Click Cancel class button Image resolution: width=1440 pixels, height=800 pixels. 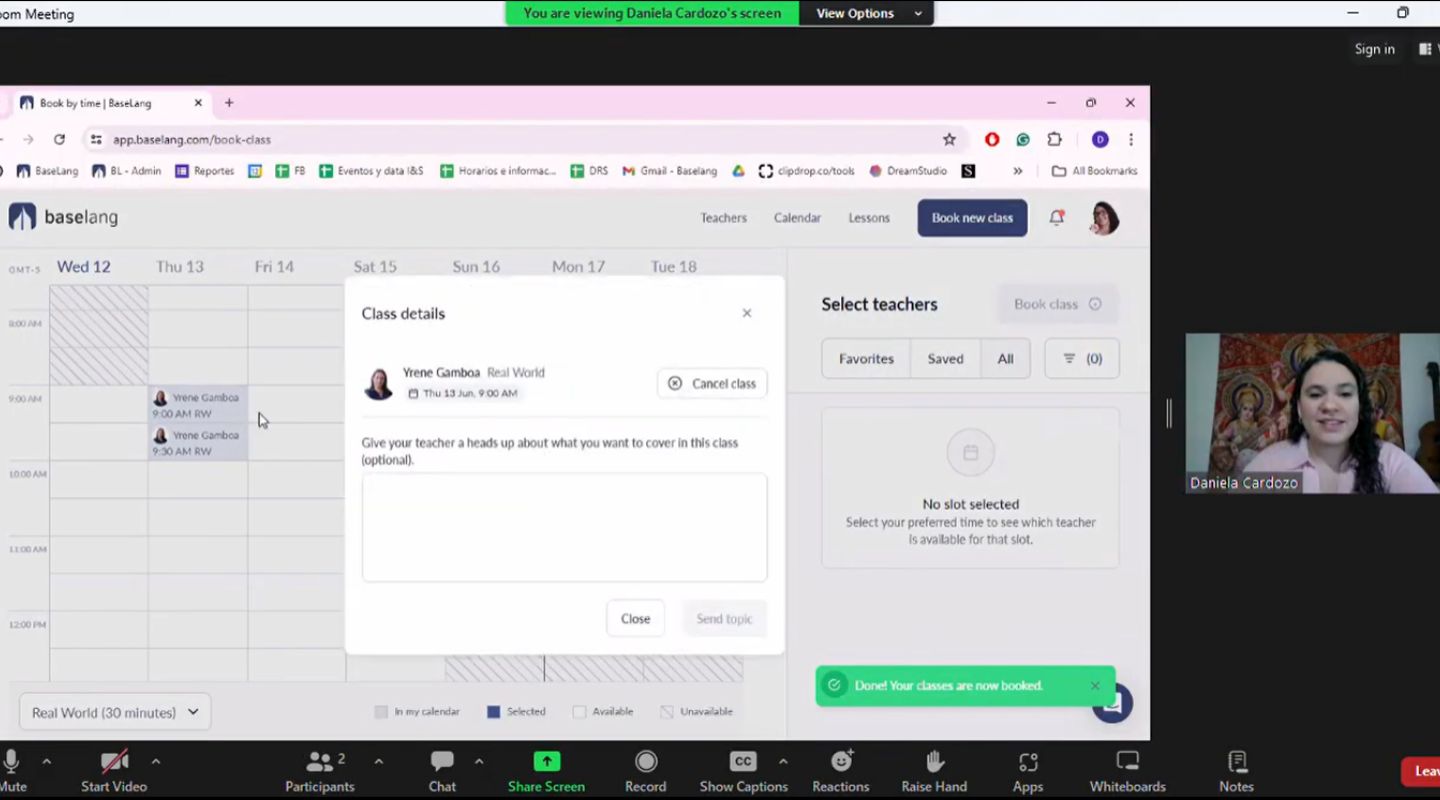(712, 383)
